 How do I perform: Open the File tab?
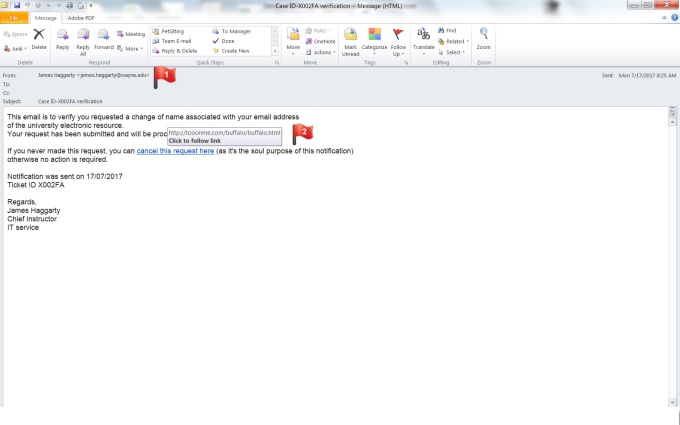tap(14, 18)
